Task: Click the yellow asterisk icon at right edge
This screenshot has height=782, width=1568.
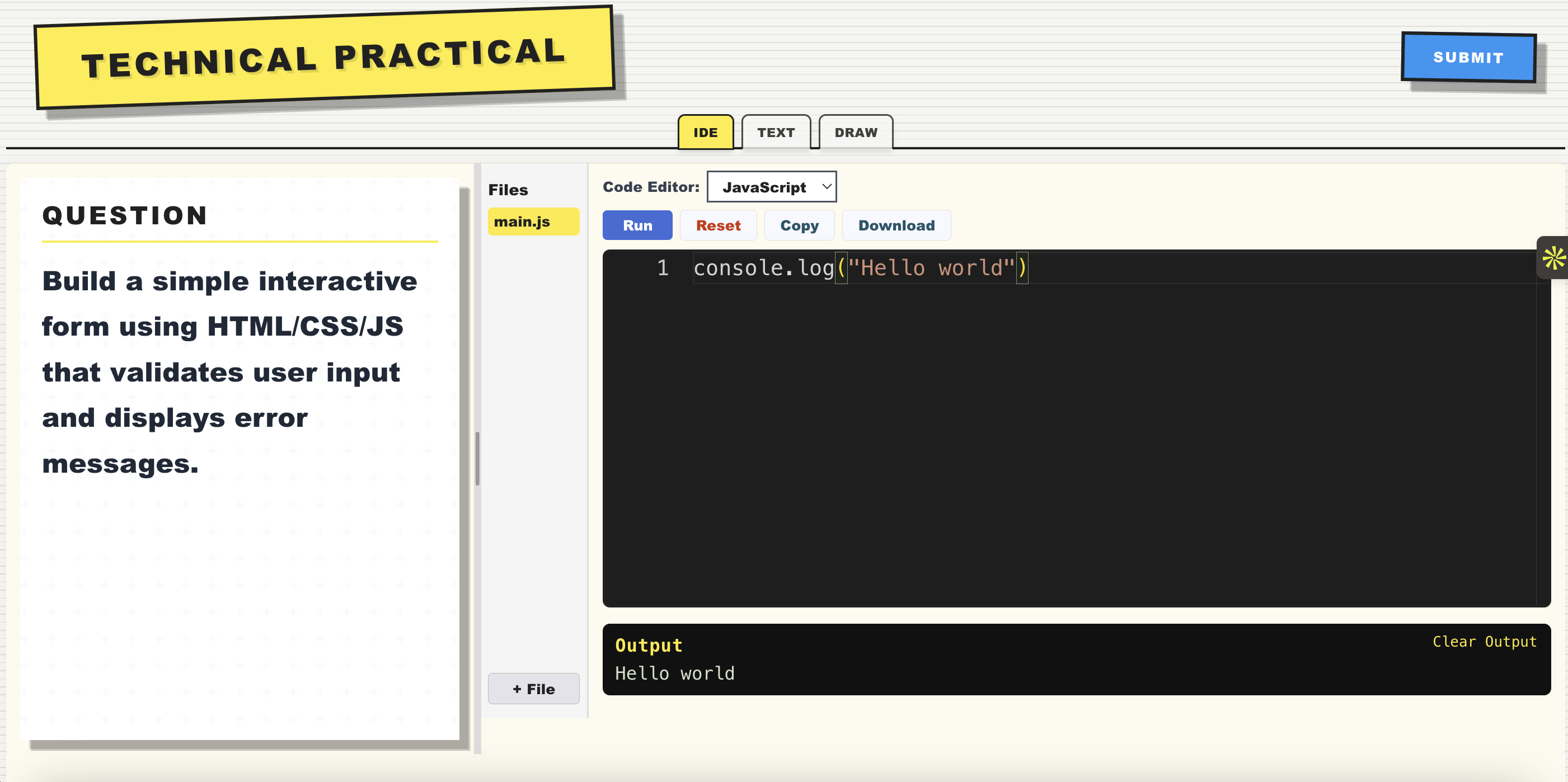Action: click(x=1553, y=257)
